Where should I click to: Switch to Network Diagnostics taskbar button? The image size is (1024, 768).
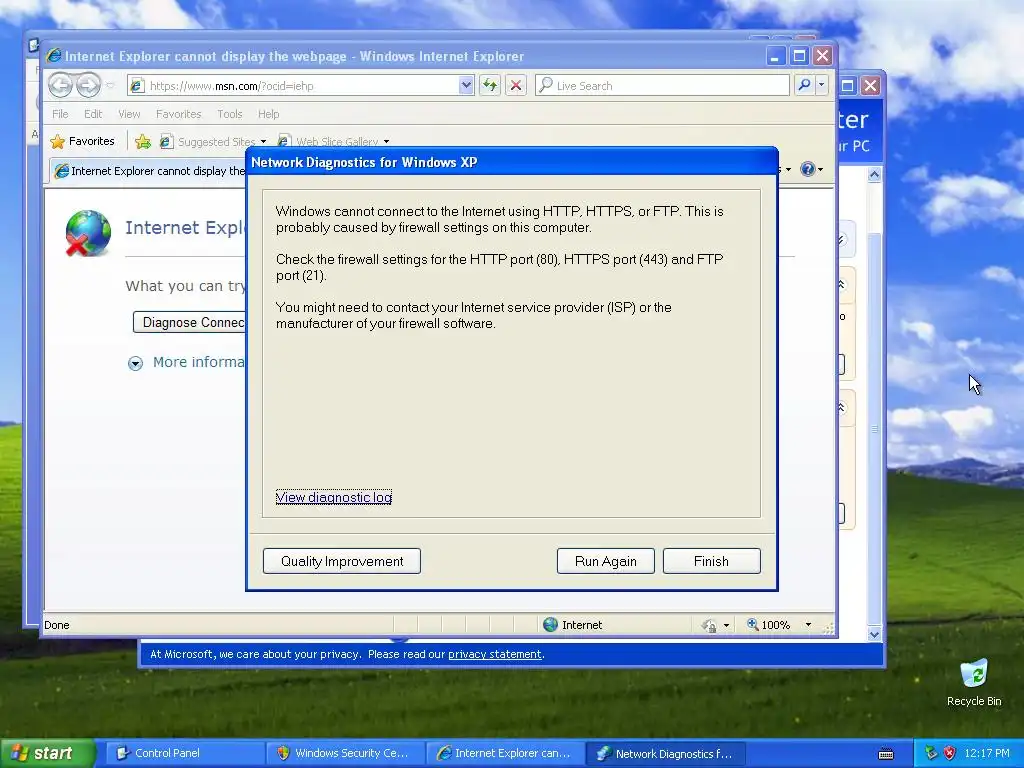[x=665, y=753]
